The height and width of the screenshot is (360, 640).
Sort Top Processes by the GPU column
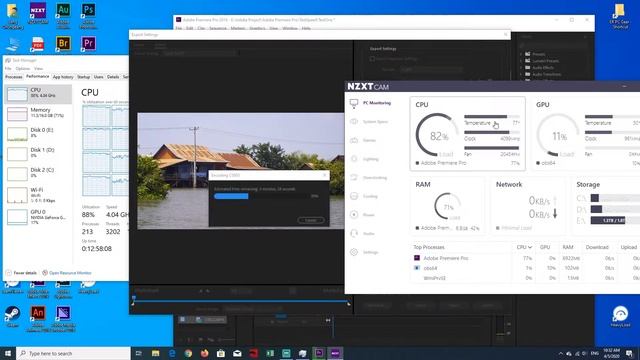(x=545, y=247)
